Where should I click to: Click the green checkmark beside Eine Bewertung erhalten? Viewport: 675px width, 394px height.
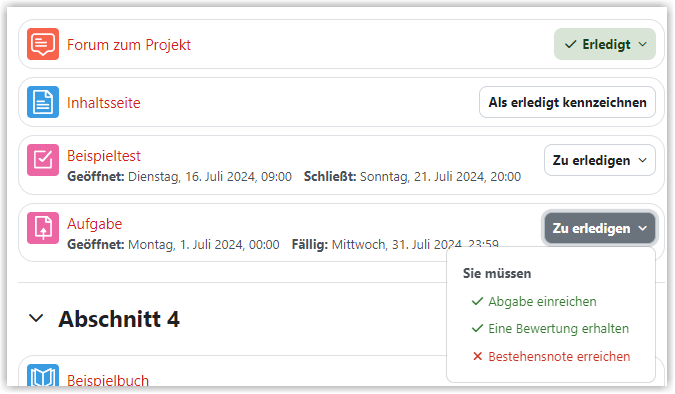(477, 329)
